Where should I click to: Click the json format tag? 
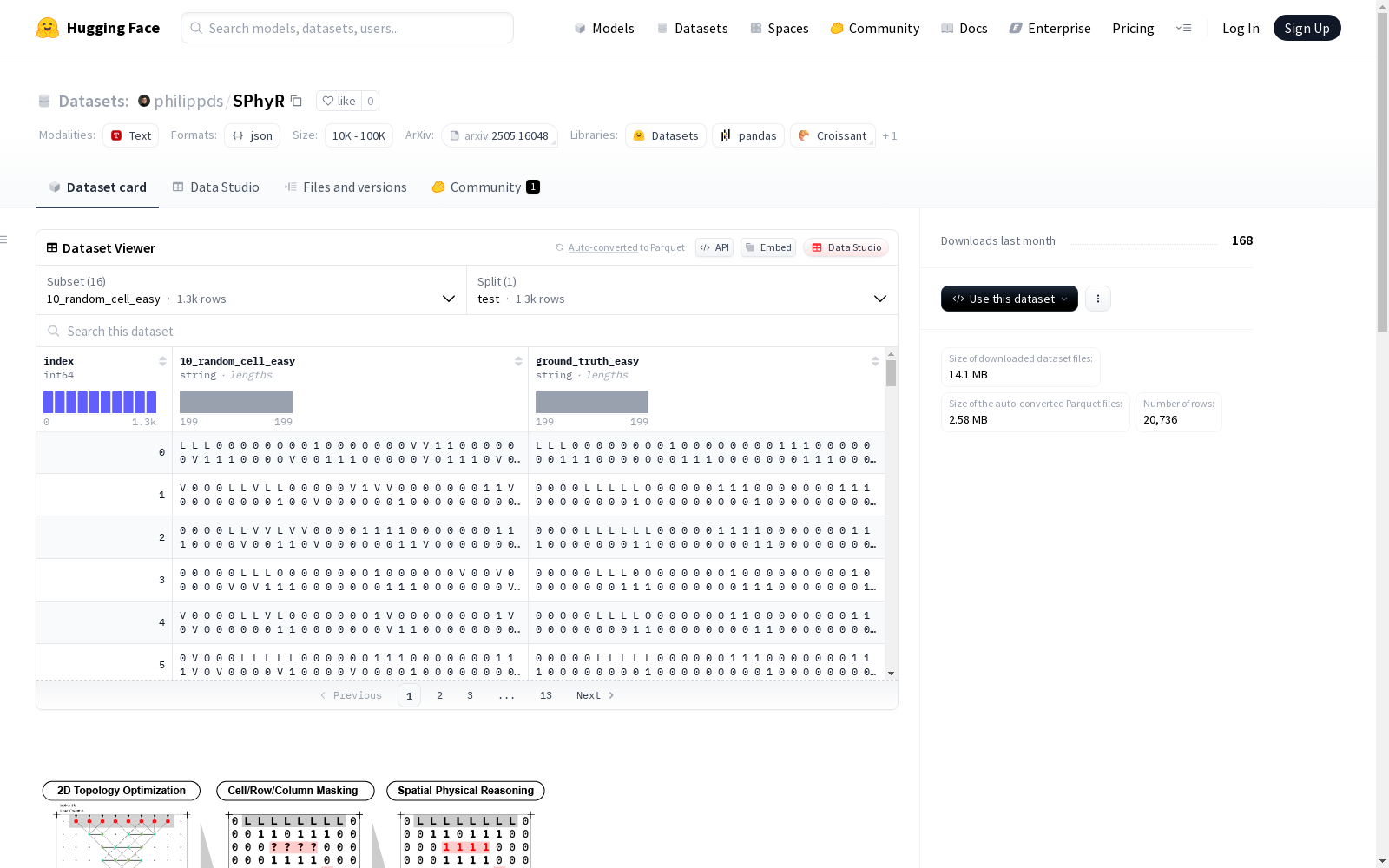pos(252,135)
